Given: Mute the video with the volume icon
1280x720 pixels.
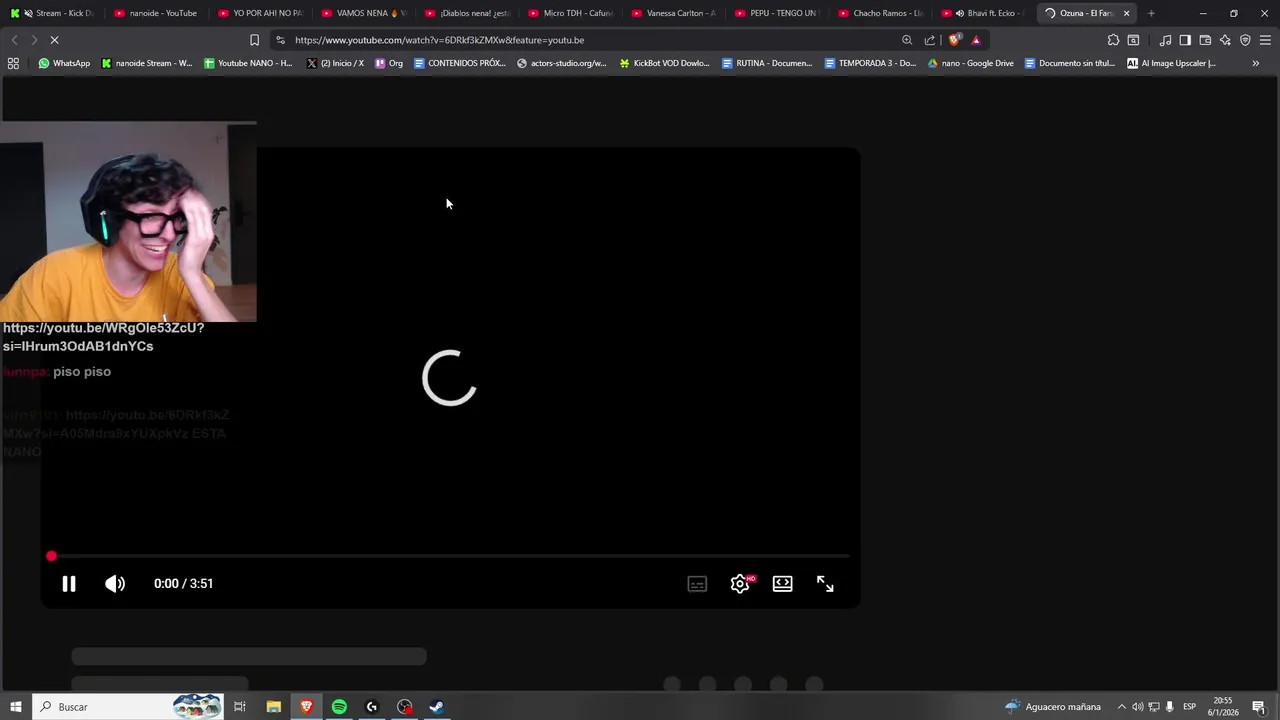Looking at the screenshot, I should [x=115, y=584].
